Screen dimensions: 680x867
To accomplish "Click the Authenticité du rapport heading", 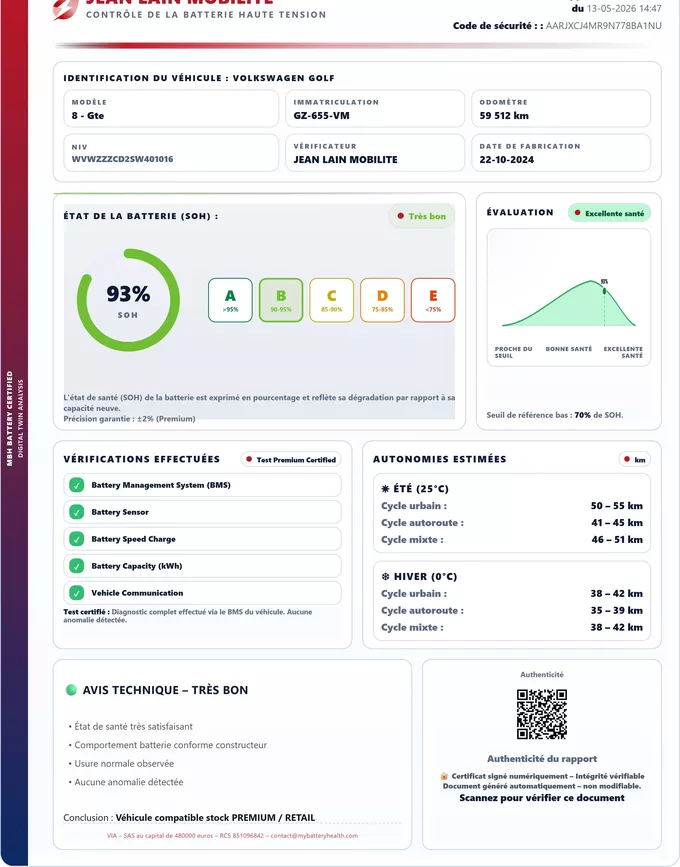I will 542,759.
